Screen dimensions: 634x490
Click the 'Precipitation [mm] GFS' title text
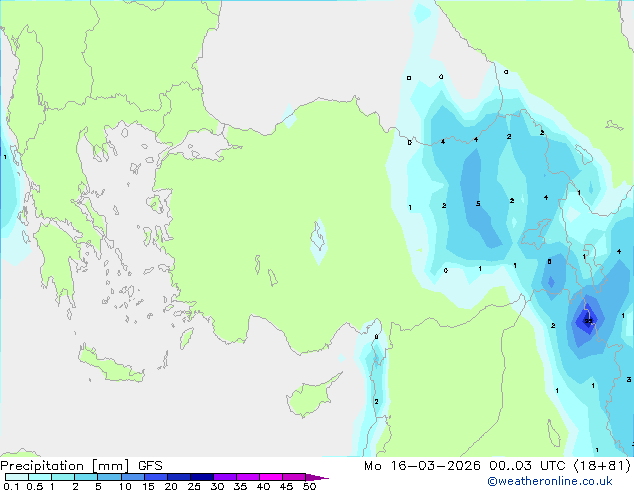click(x=81, y=466)
